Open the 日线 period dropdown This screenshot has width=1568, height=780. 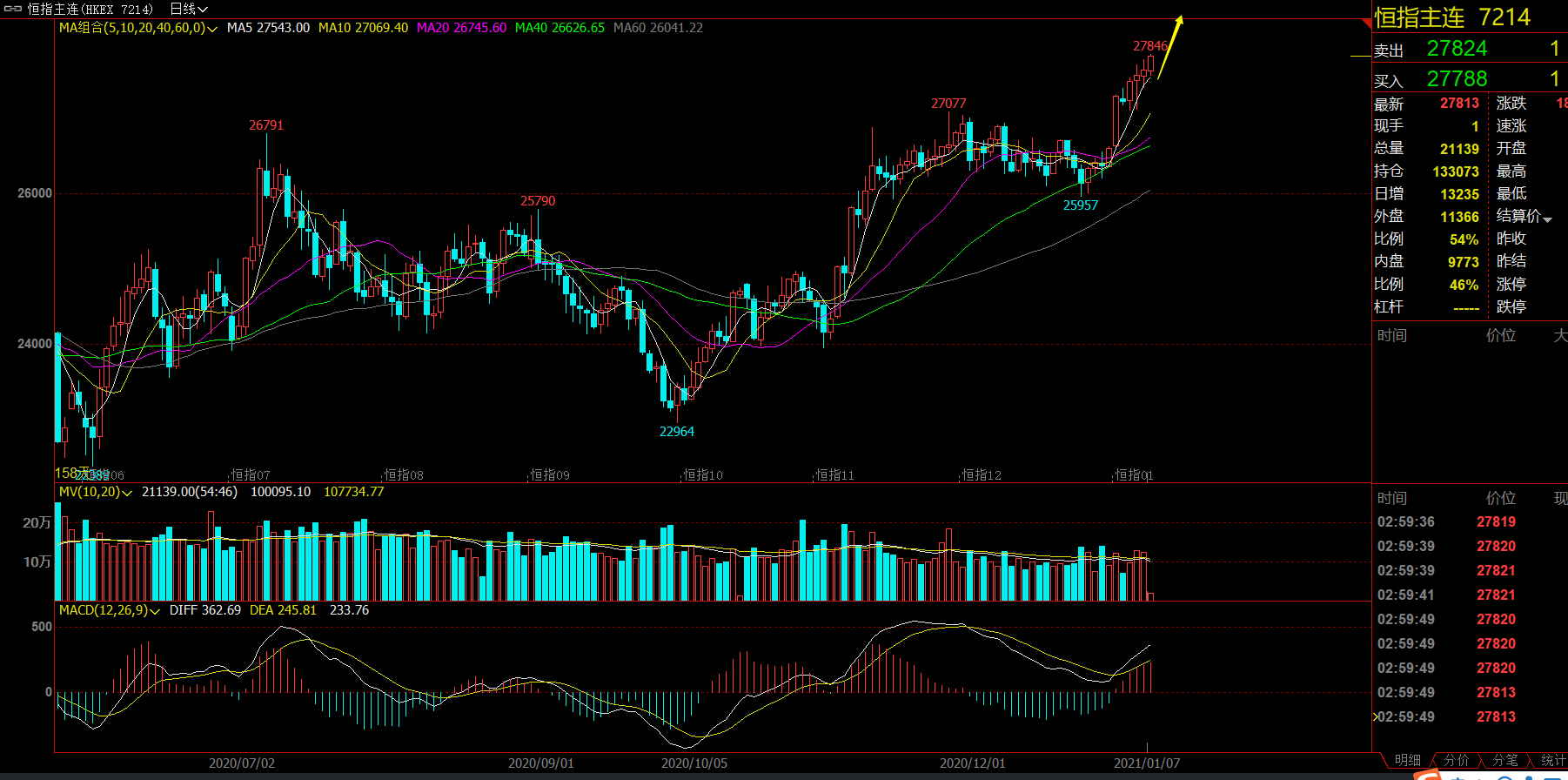(189, 9)
